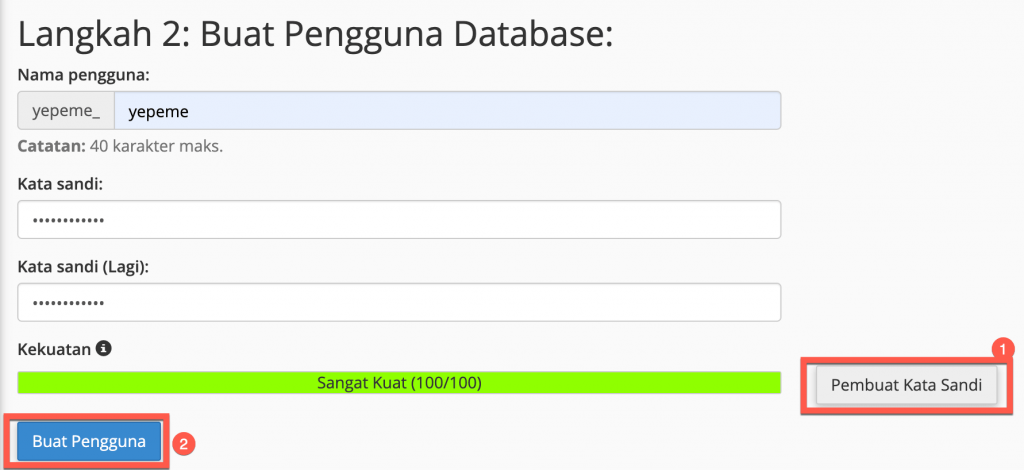
Task: Click the yepeme_ prefix box
Action: pyautogui.click(x=66, y=111)
